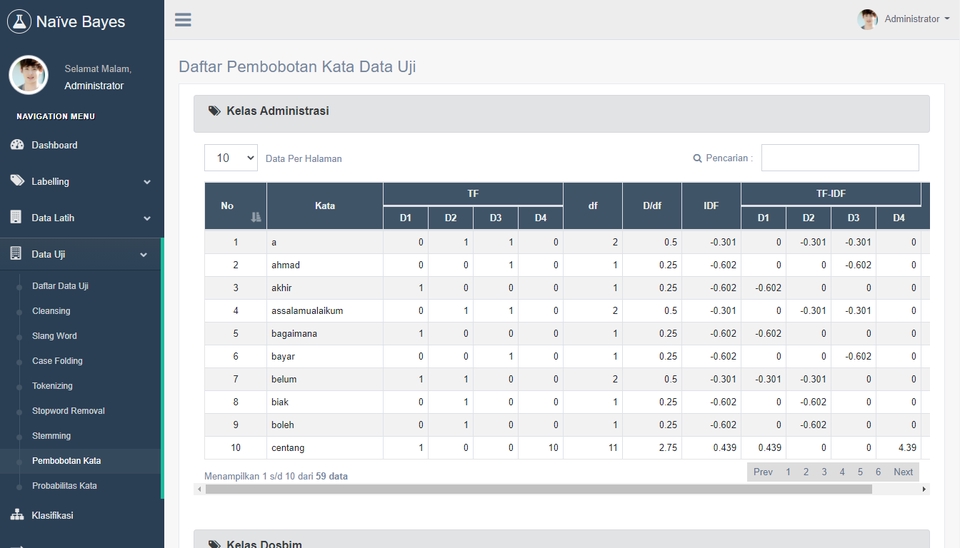Viewport: 960px width, 548px height.
Task: Click the Data Latih document icon
Action: (x=16, y=217)
